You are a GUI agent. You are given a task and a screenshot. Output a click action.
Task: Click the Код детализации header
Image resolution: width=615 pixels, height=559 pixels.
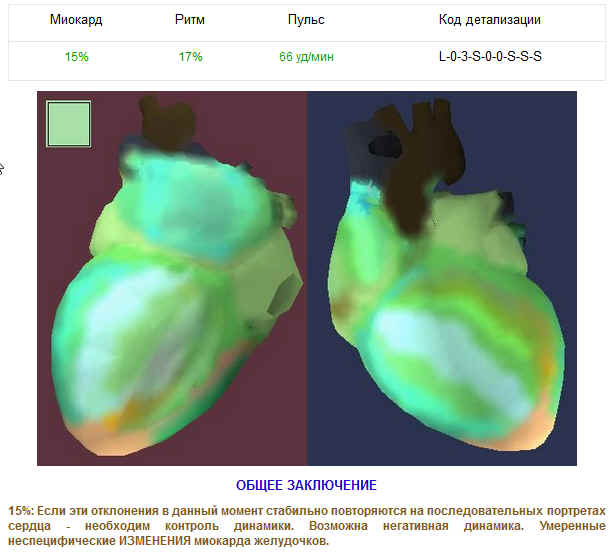(x=490, y=20)
